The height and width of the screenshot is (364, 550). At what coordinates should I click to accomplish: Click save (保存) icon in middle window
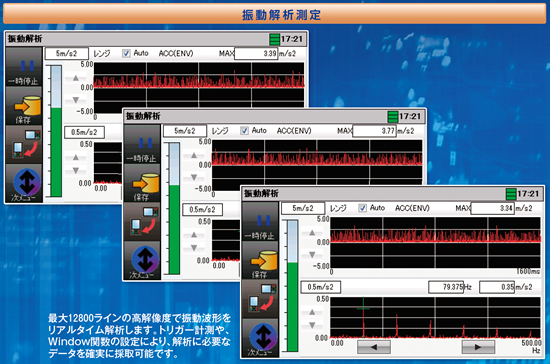(x=142, y=183)
